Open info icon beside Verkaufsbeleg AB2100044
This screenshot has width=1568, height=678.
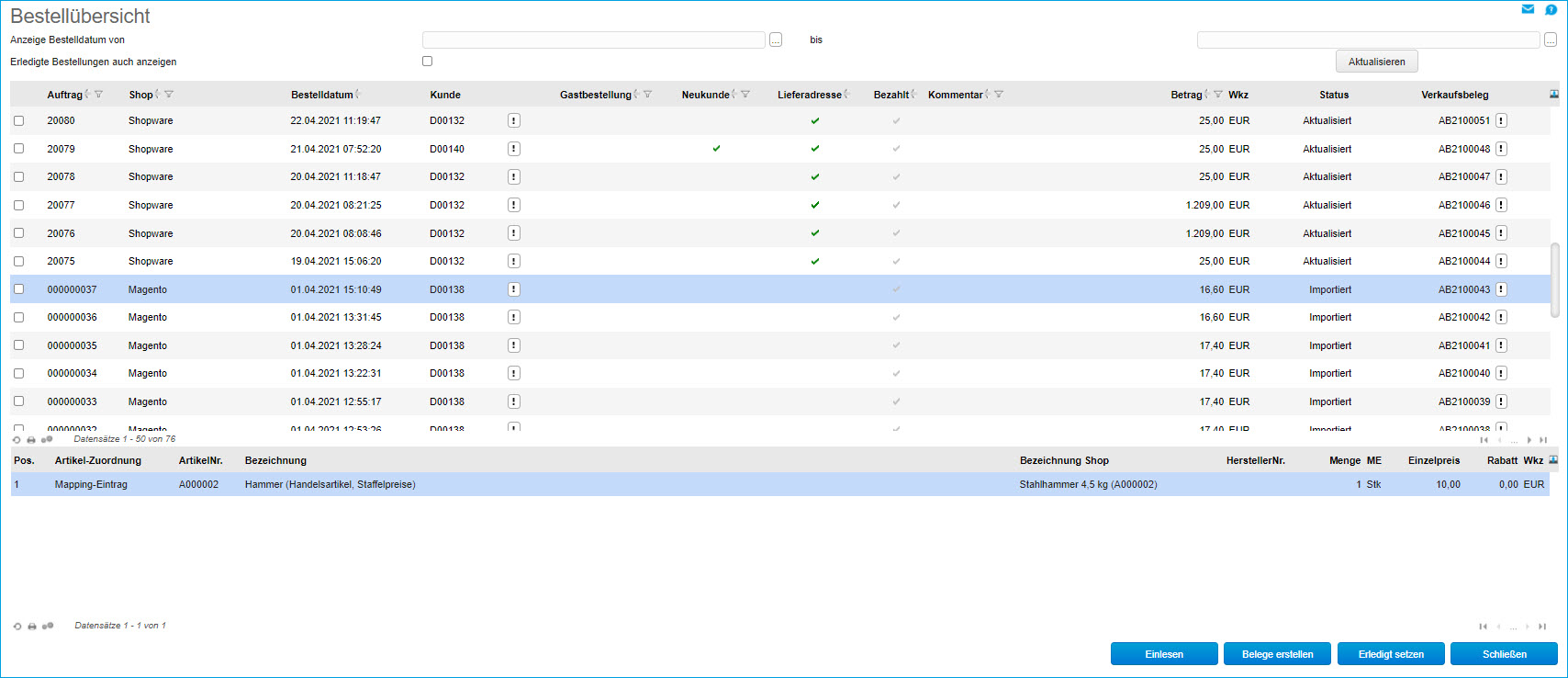coord(1501,261)
